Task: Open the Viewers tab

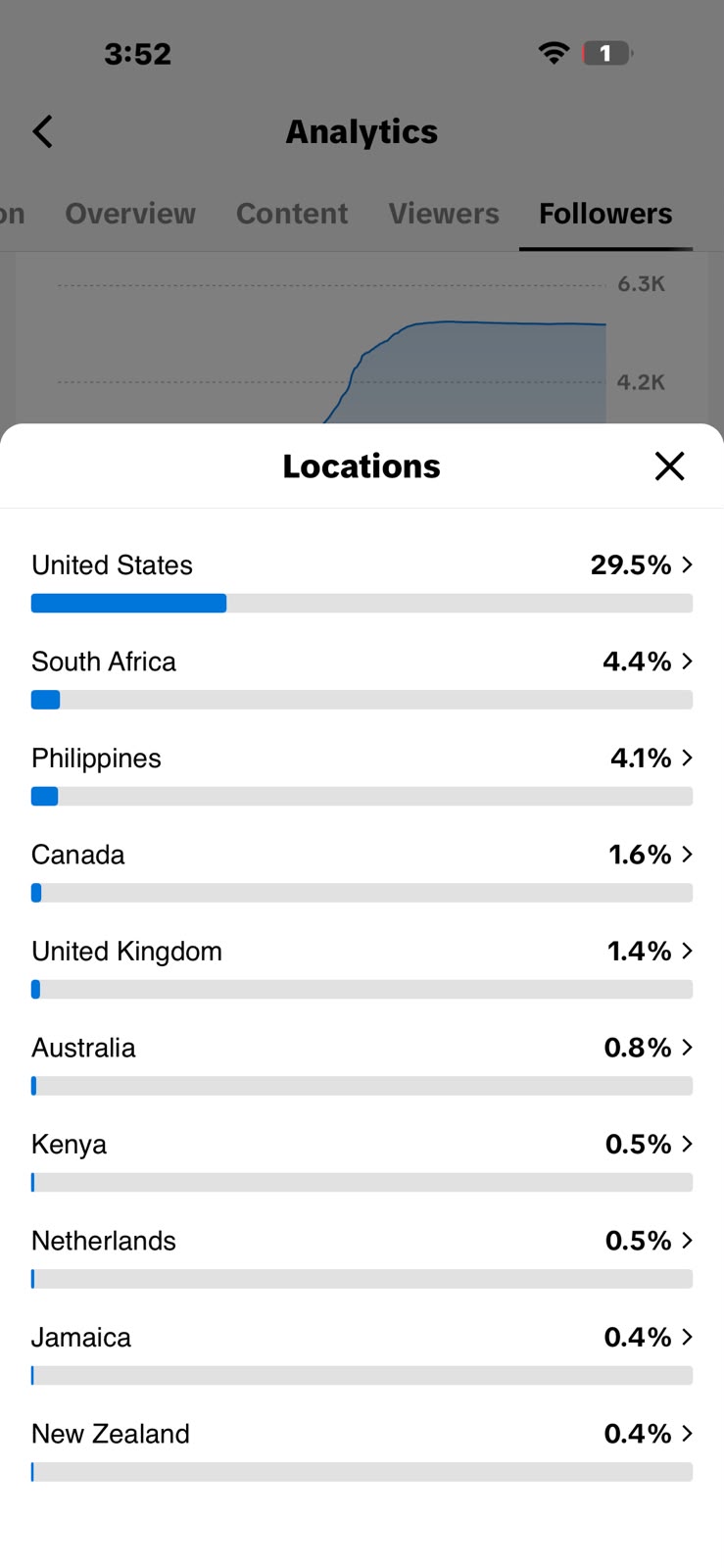Action: 444,214
